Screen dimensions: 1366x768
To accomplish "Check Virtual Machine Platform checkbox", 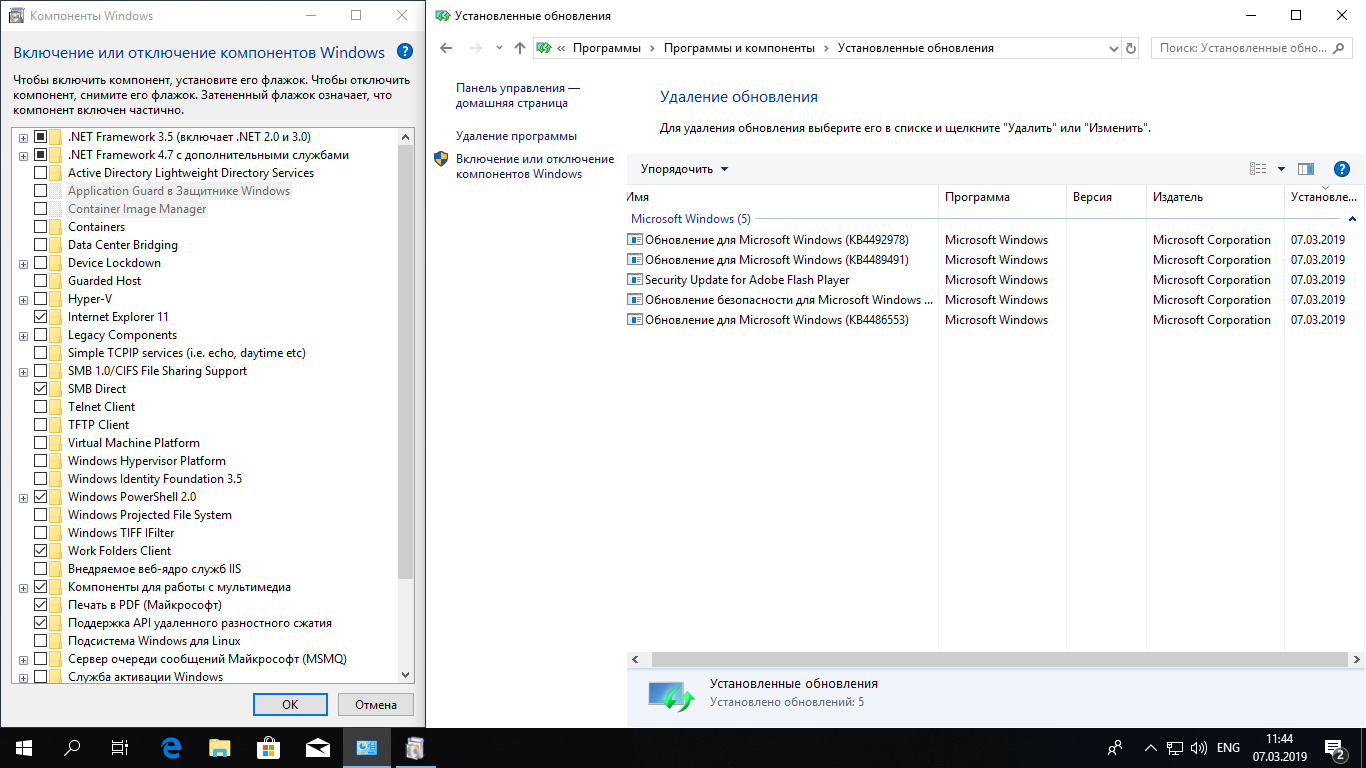I will [40, 443].
